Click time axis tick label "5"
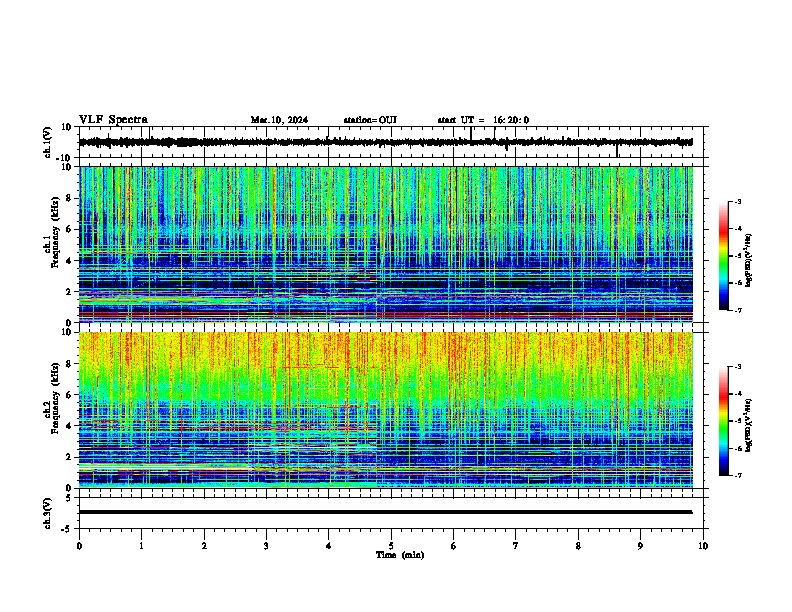The width and height of the screenshot is (792, 612). click(391, 546)
